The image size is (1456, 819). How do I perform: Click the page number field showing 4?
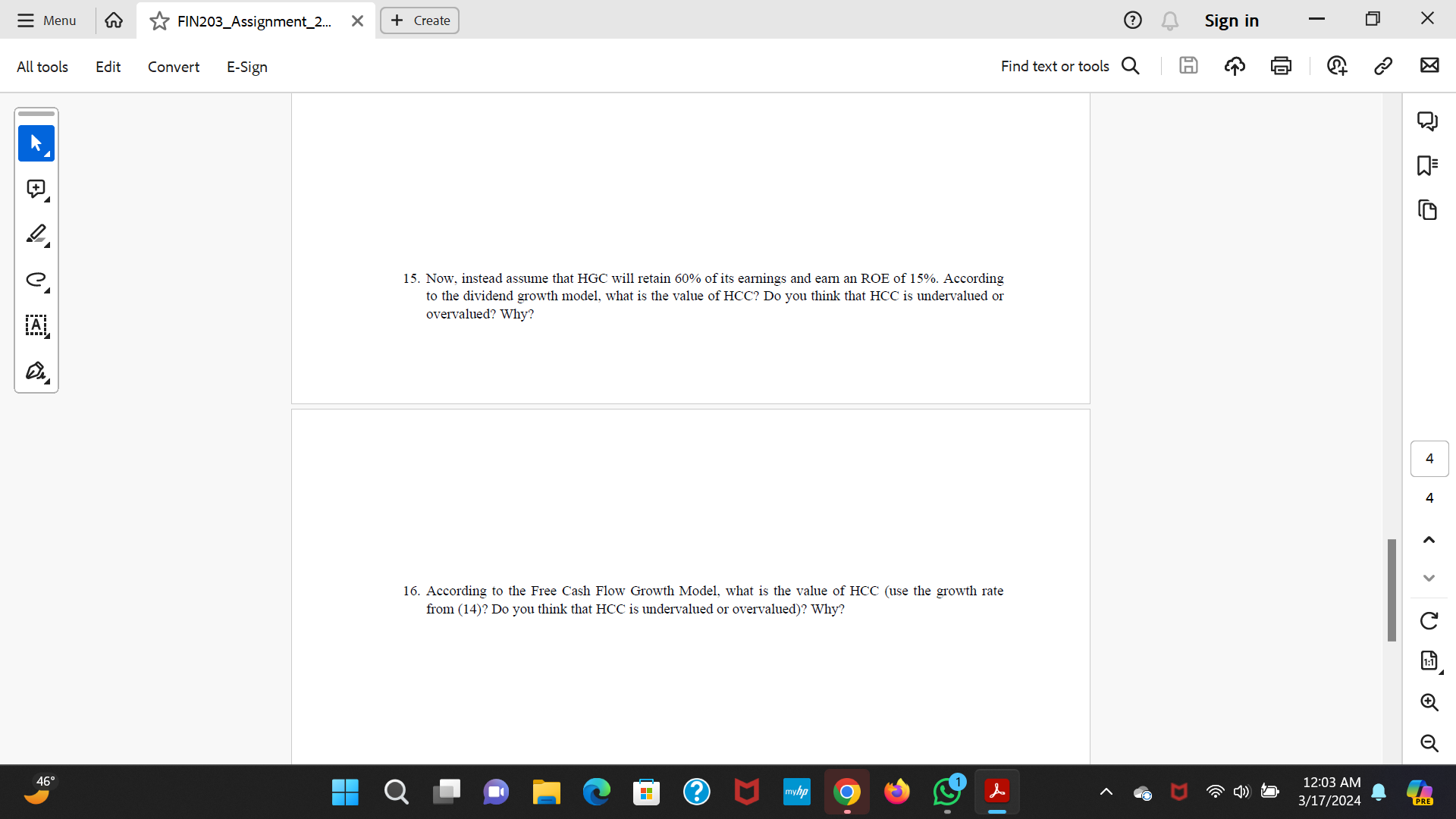(1429, 458)
